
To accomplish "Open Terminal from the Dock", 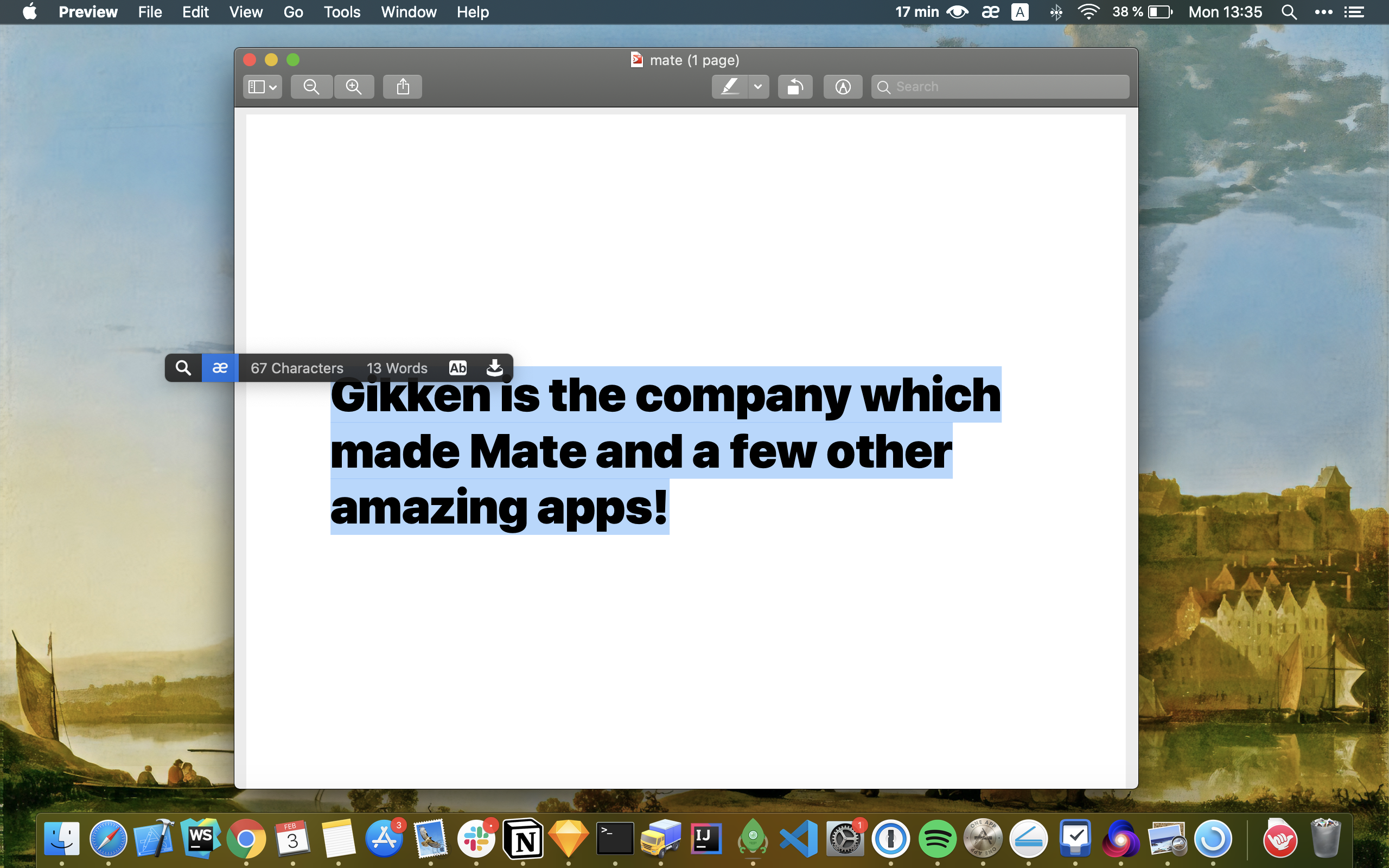I will pyautogui.click(x=615, y=838).
